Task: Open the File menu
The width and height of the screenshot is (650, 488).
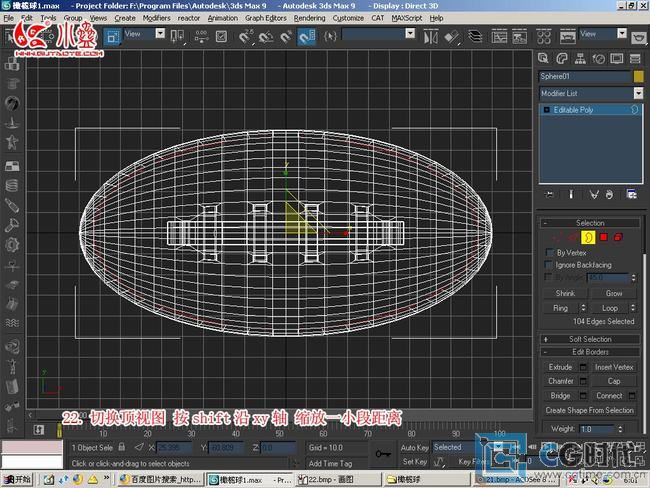Action: tap(8, 18)
